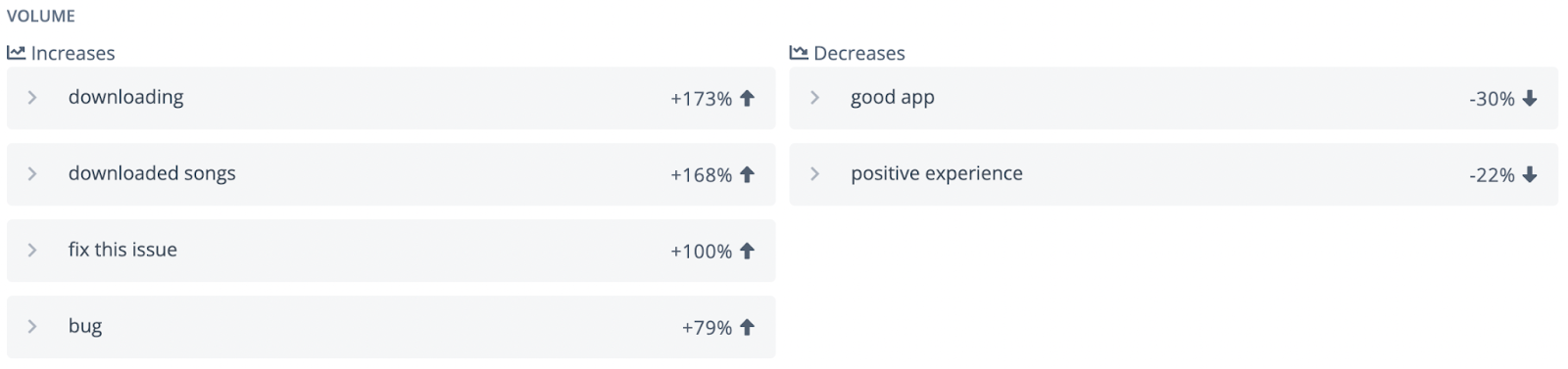
Task: Expand the positive experience chevron
Action: click(x=814, y=174)
